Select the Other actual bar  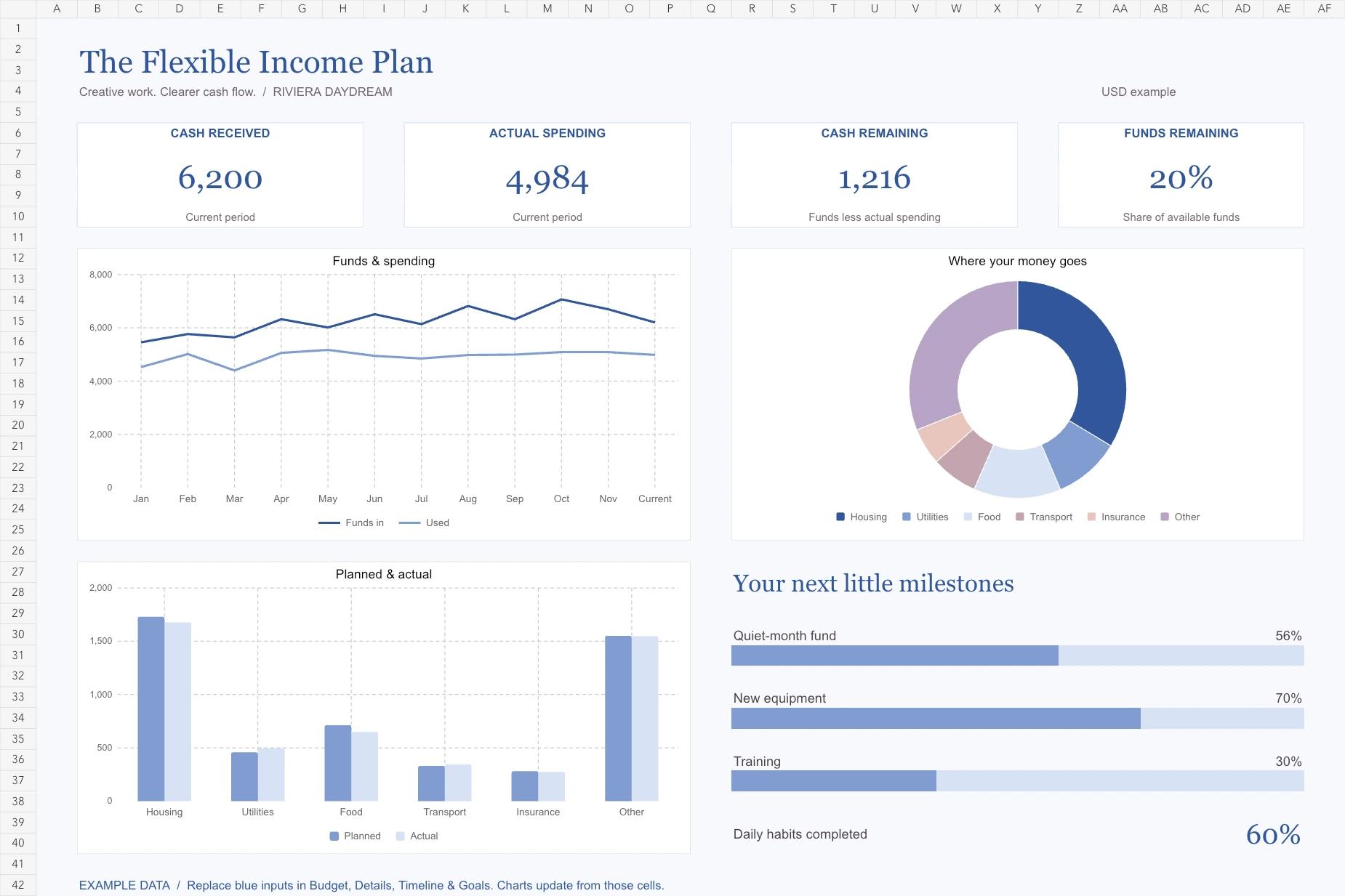645,719
